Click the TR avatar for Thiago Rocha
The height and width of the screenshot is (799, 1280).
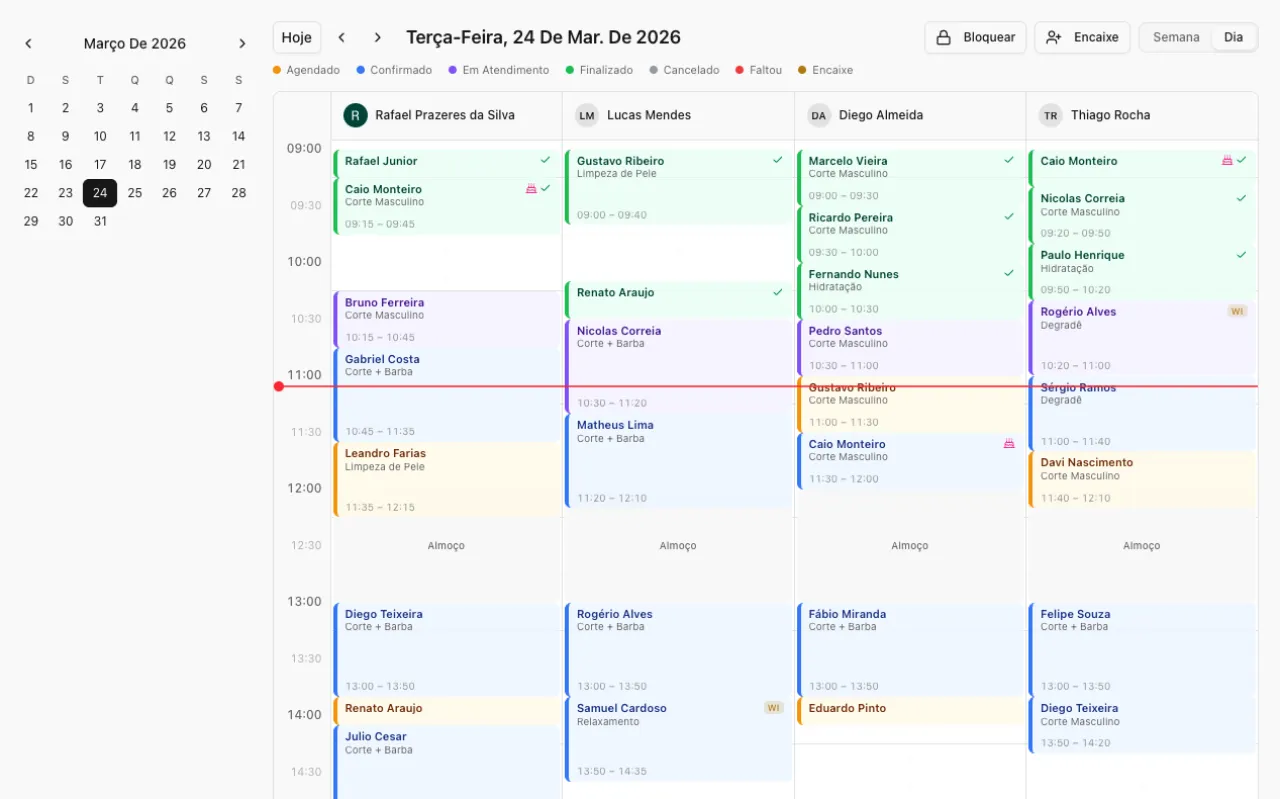tap(1050, 115)
